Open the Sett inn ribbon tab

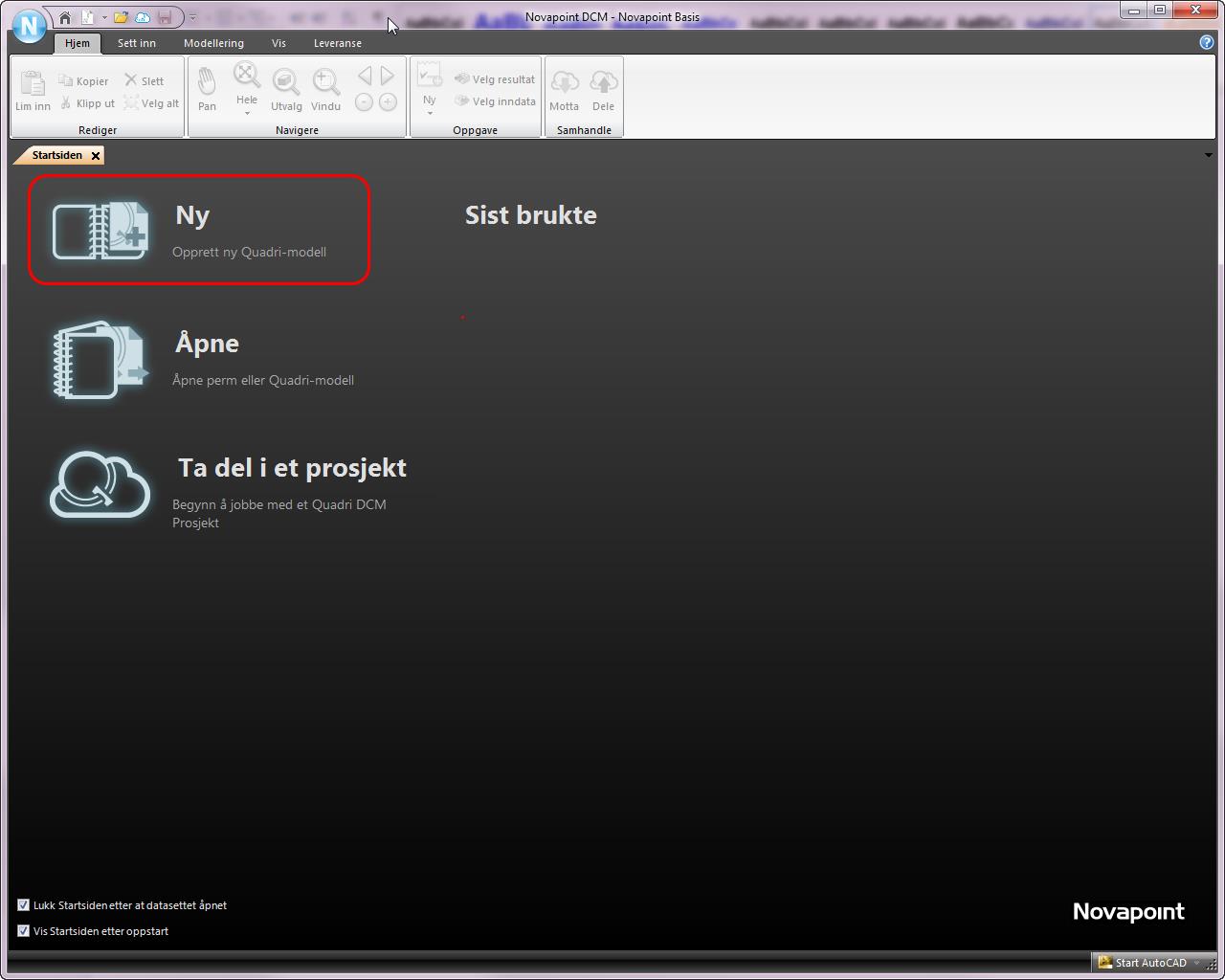(137, 43)
